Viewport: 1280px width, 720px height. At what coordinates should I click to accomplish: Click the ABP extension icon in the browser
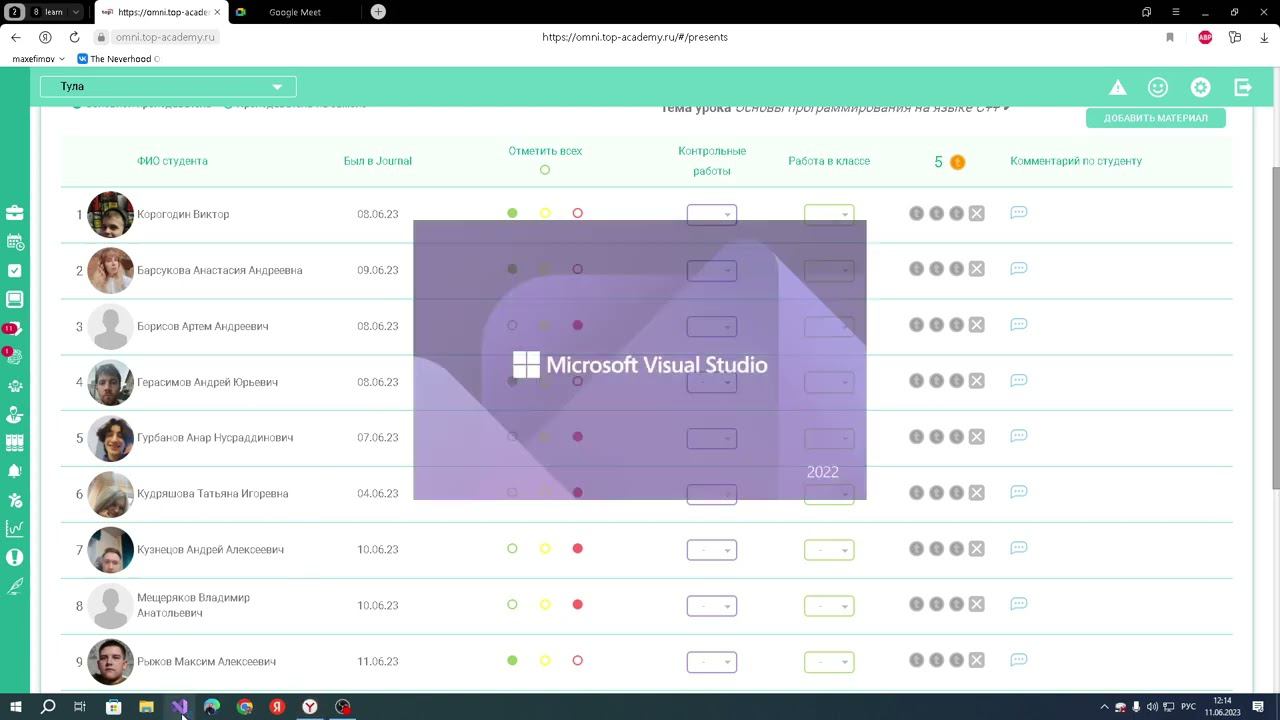[x=1205, y=37]
